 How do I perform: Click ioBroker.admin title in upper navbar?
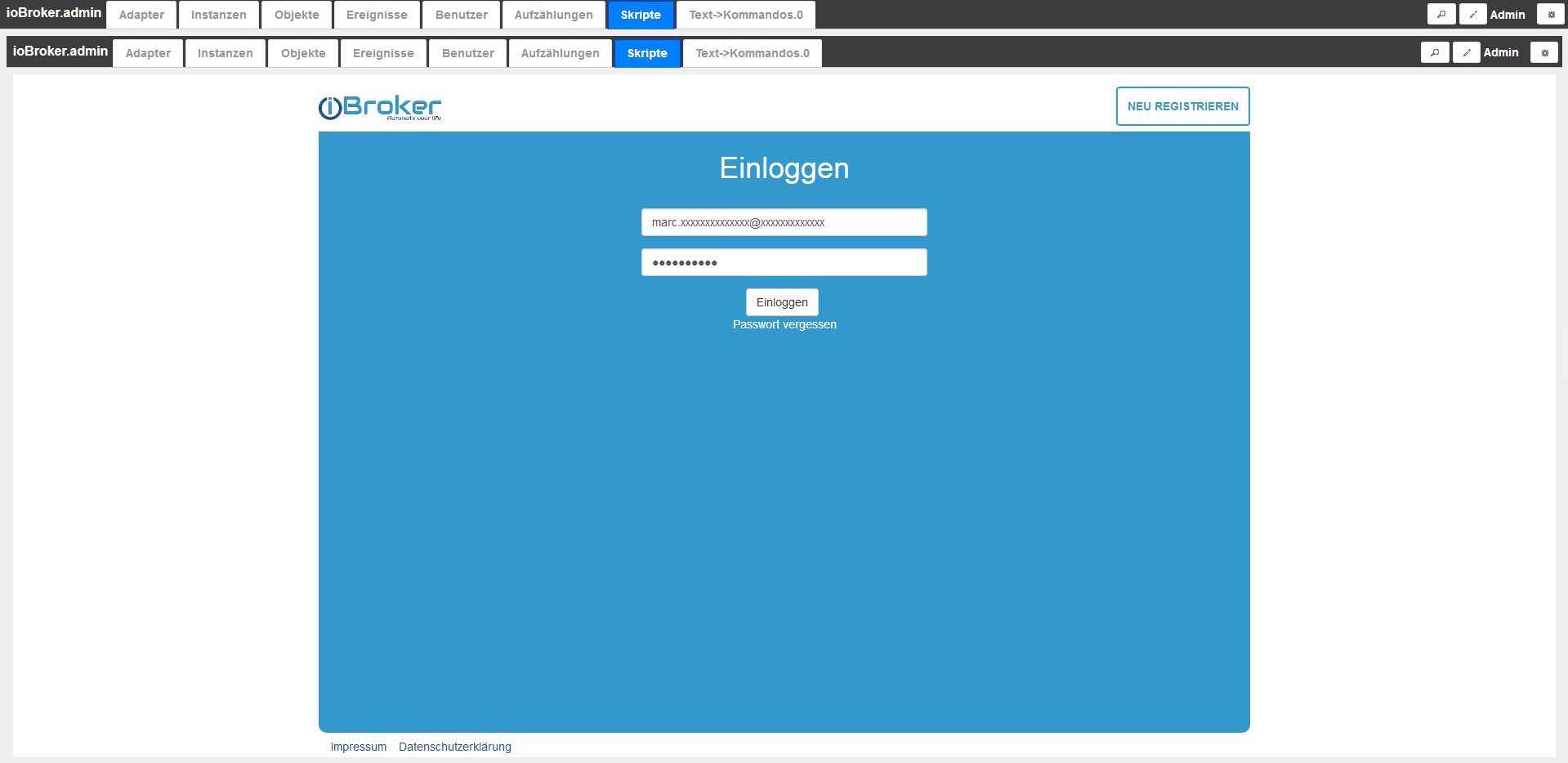[x=54, y=13]
